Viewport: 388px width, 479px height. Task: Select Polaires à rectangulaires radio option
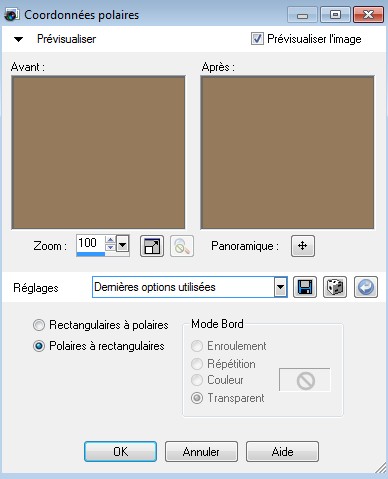click(39, 346)
